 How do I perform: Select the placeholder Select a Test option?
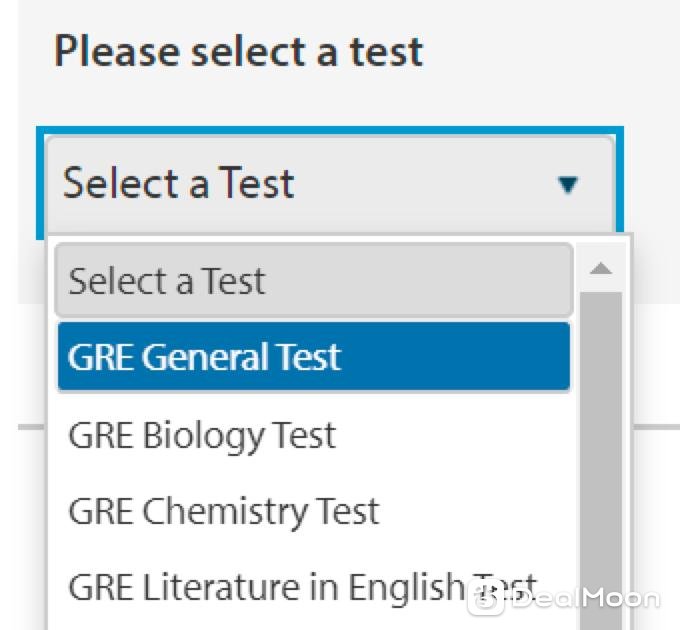(x=314, y=281)
